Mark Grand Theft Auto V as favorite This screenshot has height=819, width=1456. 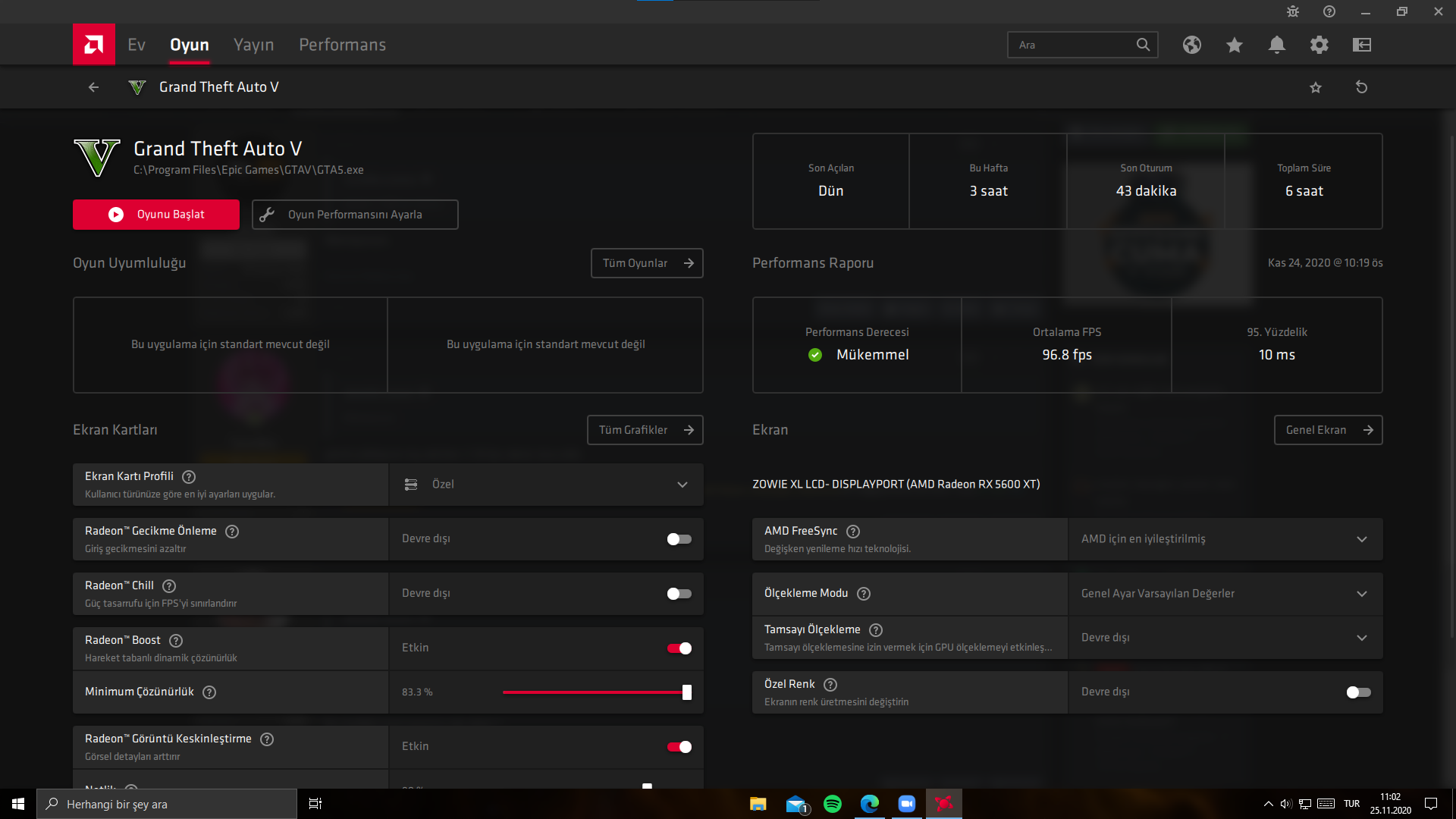pos(1316,87)
